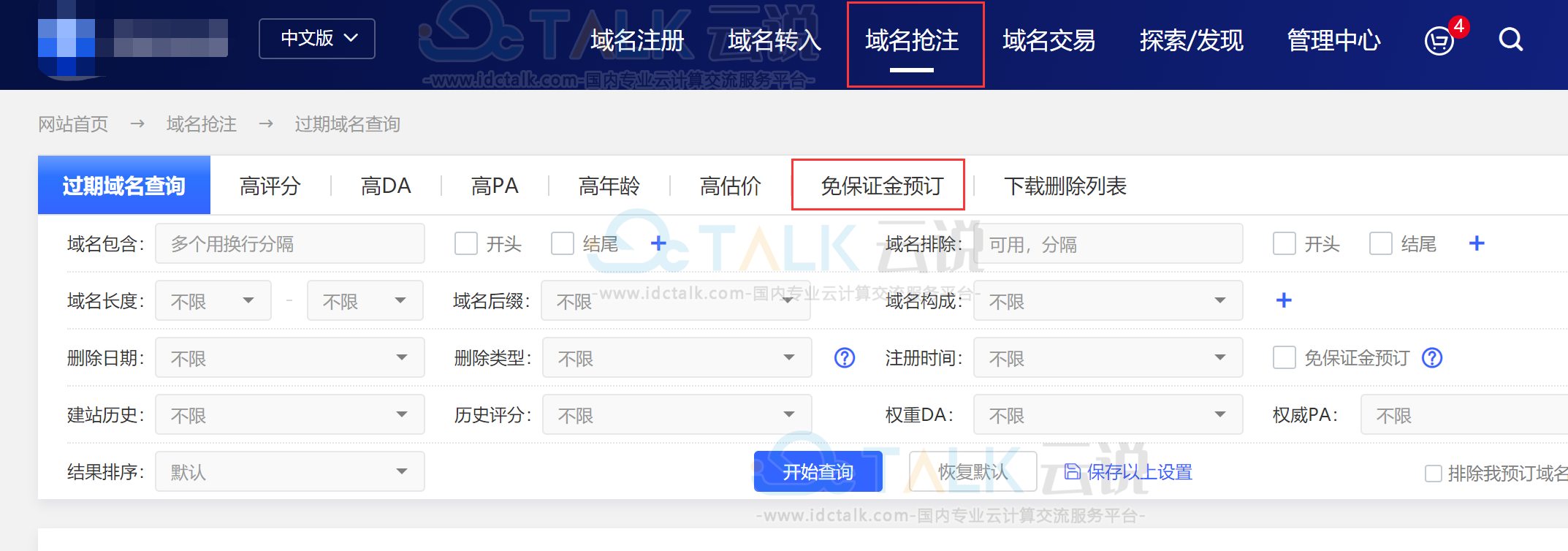
Task: Open help icon beside 免保证金预订 checkbox
Action: [x=1432, y=357]
